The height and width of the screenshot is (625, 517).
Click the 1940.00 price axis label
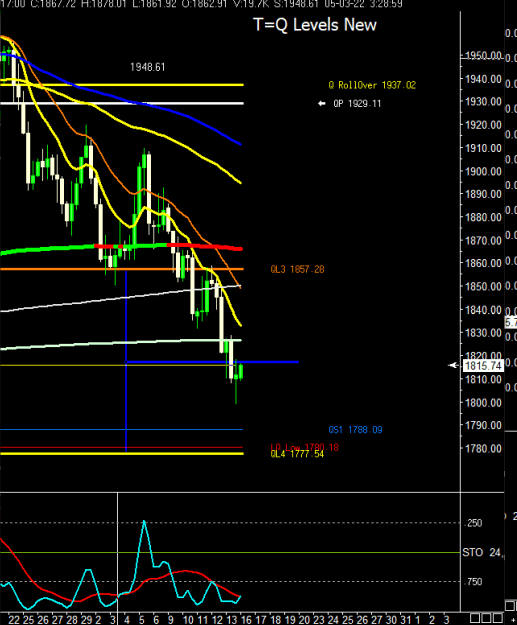click(484, 79)
